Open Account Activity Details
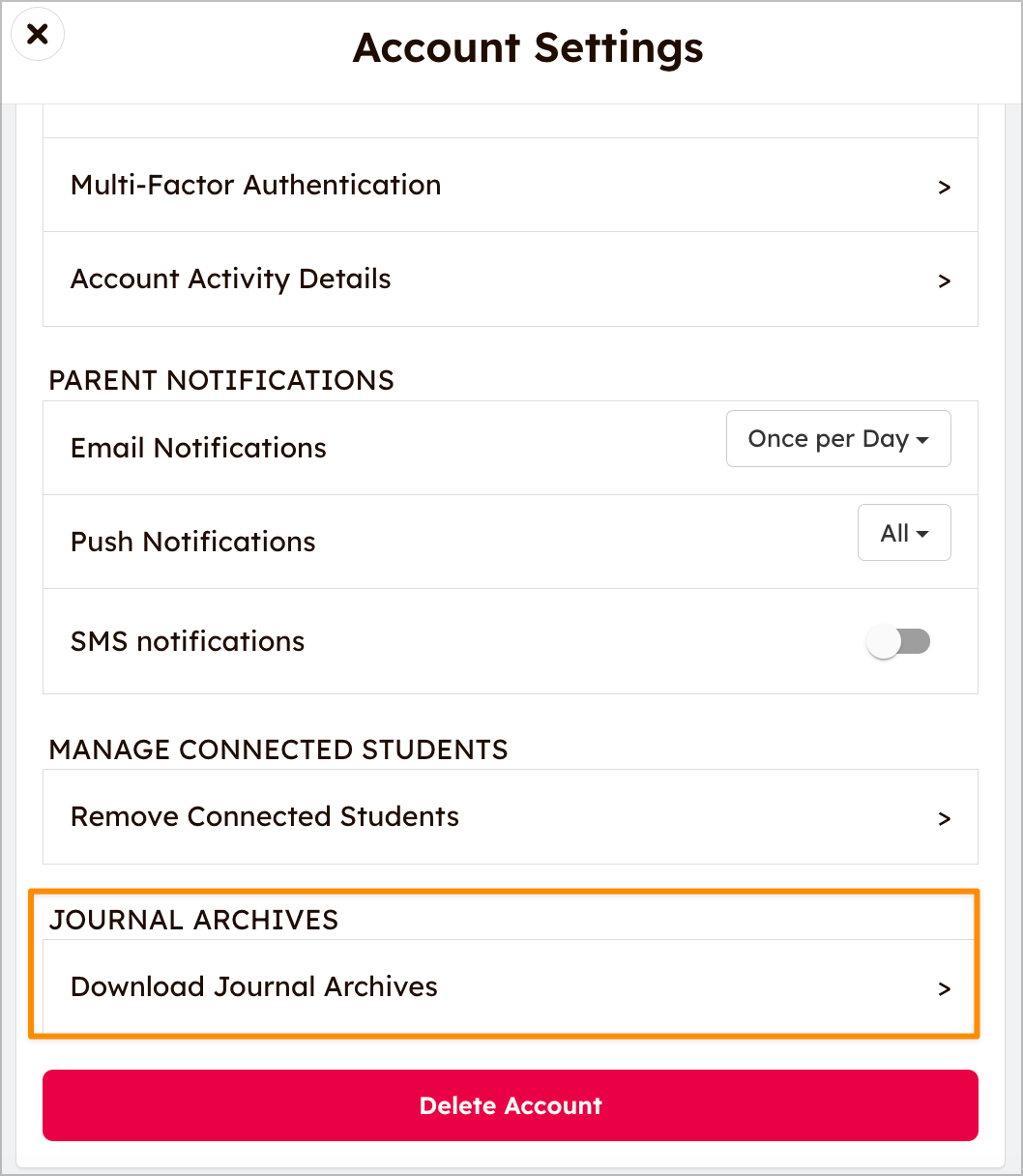This screenshot has height=1176, width=1023. pyautogui.click(x=231, y=279)
